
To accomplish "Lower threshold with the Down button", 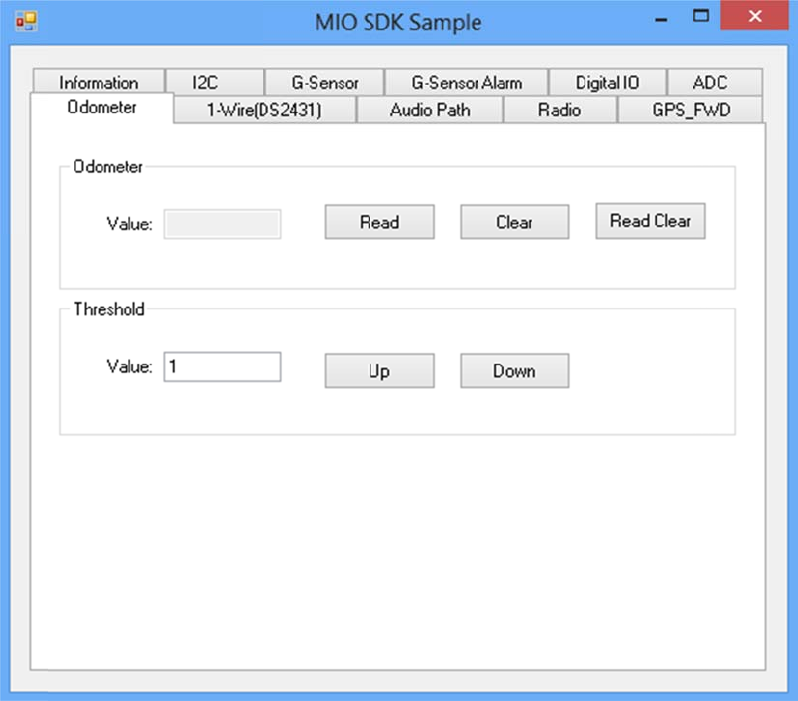I will coord(515,371).
